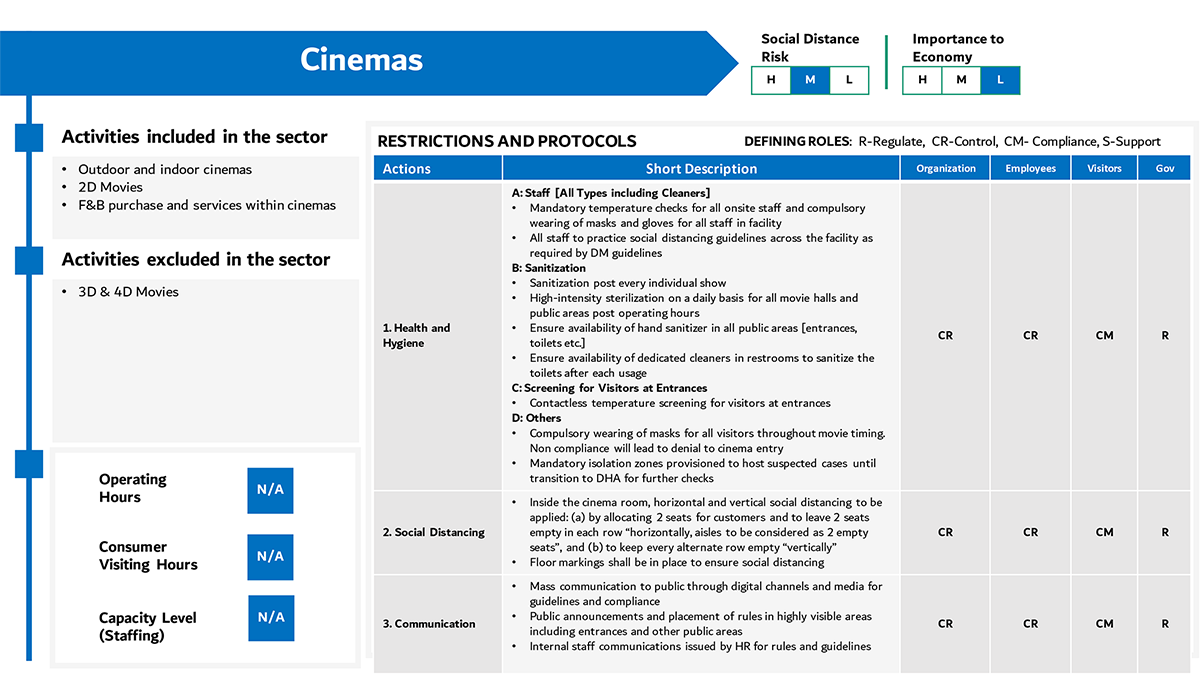Click the Actions column header
The width and height of the screenshot is (1200, 675).
pos(438,168)
